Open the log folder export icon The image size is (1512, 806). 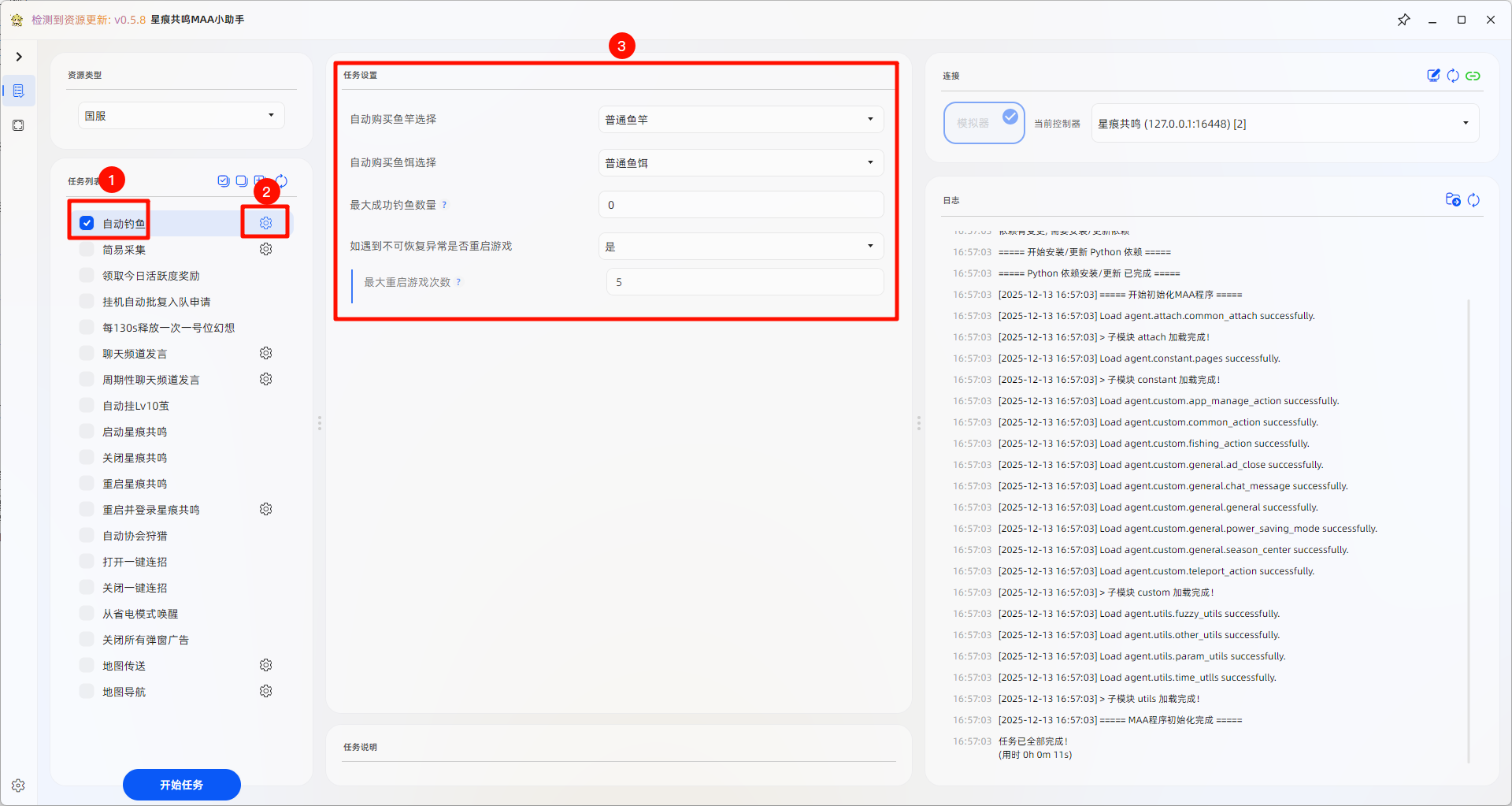point(1453,200)
